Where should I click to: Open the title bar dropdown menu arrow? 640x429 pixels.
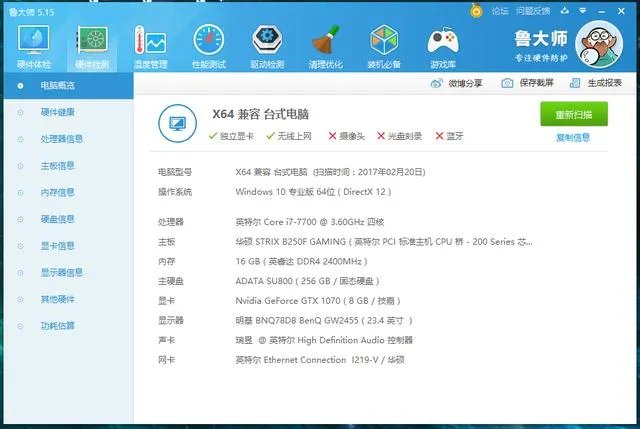(582, 11)
